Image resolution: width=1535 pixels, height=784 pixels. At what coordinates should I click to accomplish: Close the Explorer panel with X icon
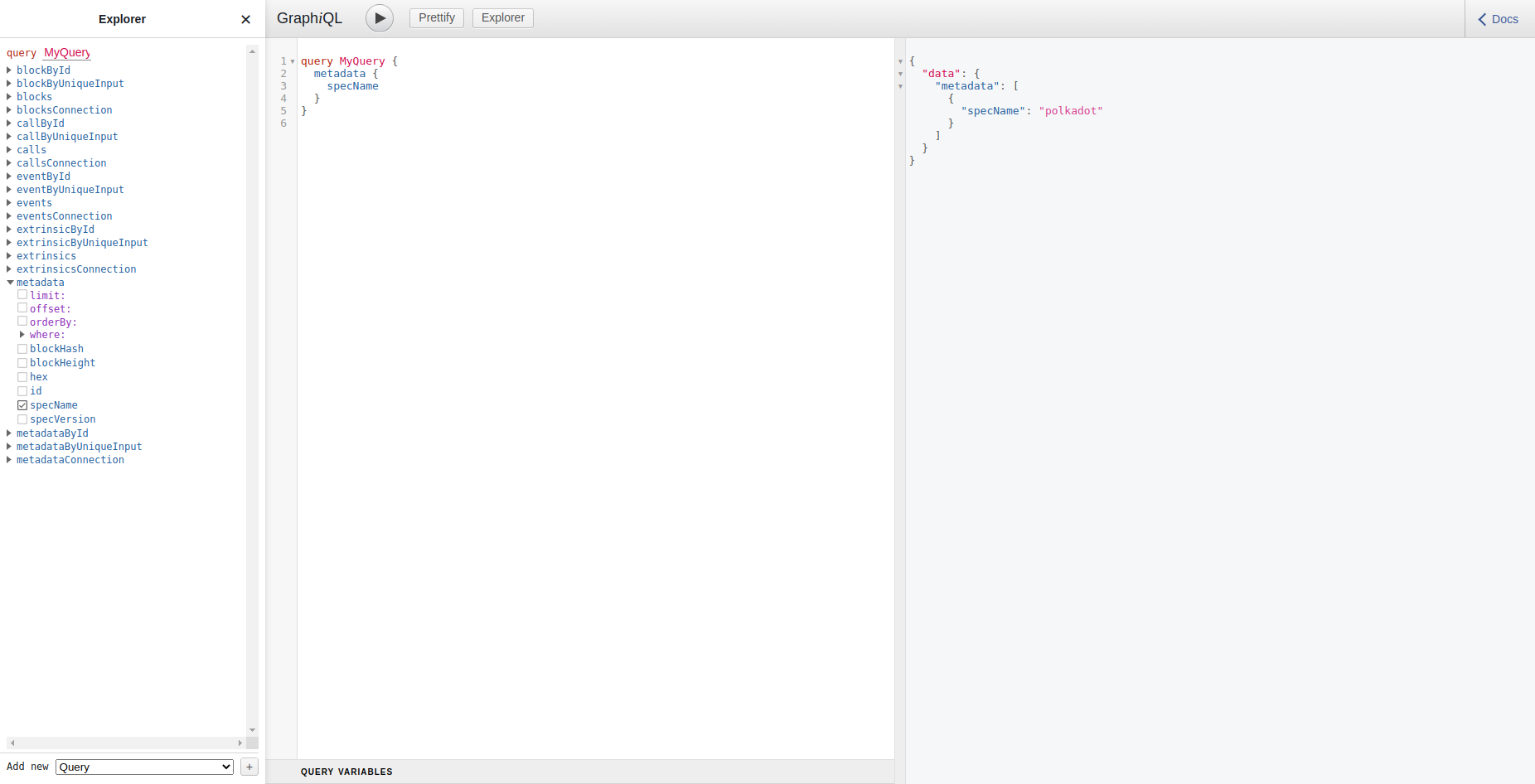pos(245,19)
